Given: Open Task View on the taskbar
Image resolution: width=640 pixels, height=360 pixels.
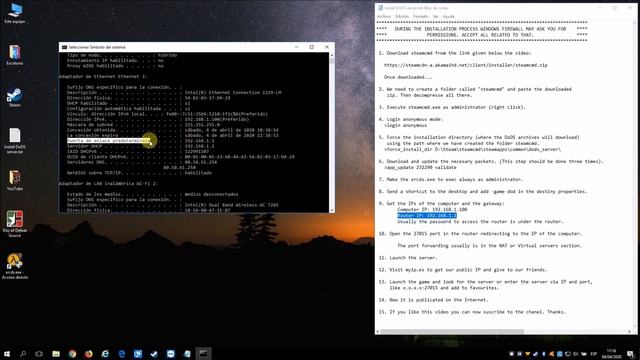Looking at the screenshot, I should point(39,353).
